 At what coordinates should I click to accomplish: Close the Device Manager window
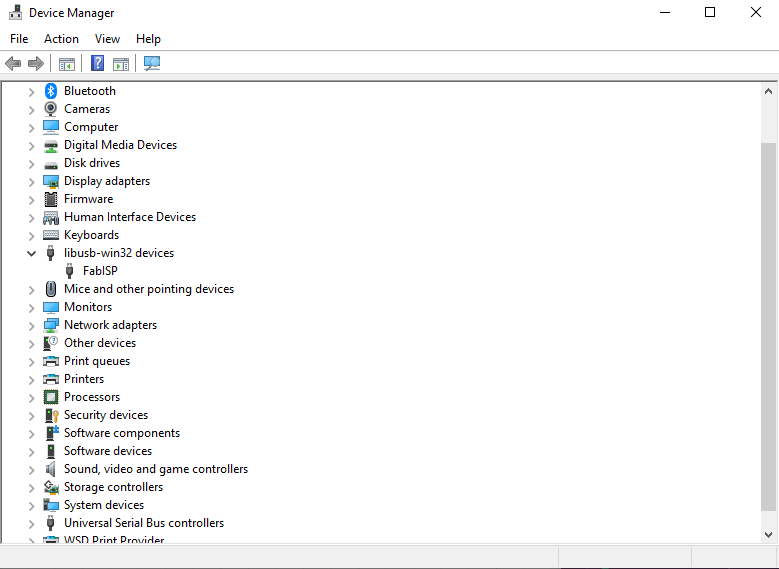[x=756, y=12]
